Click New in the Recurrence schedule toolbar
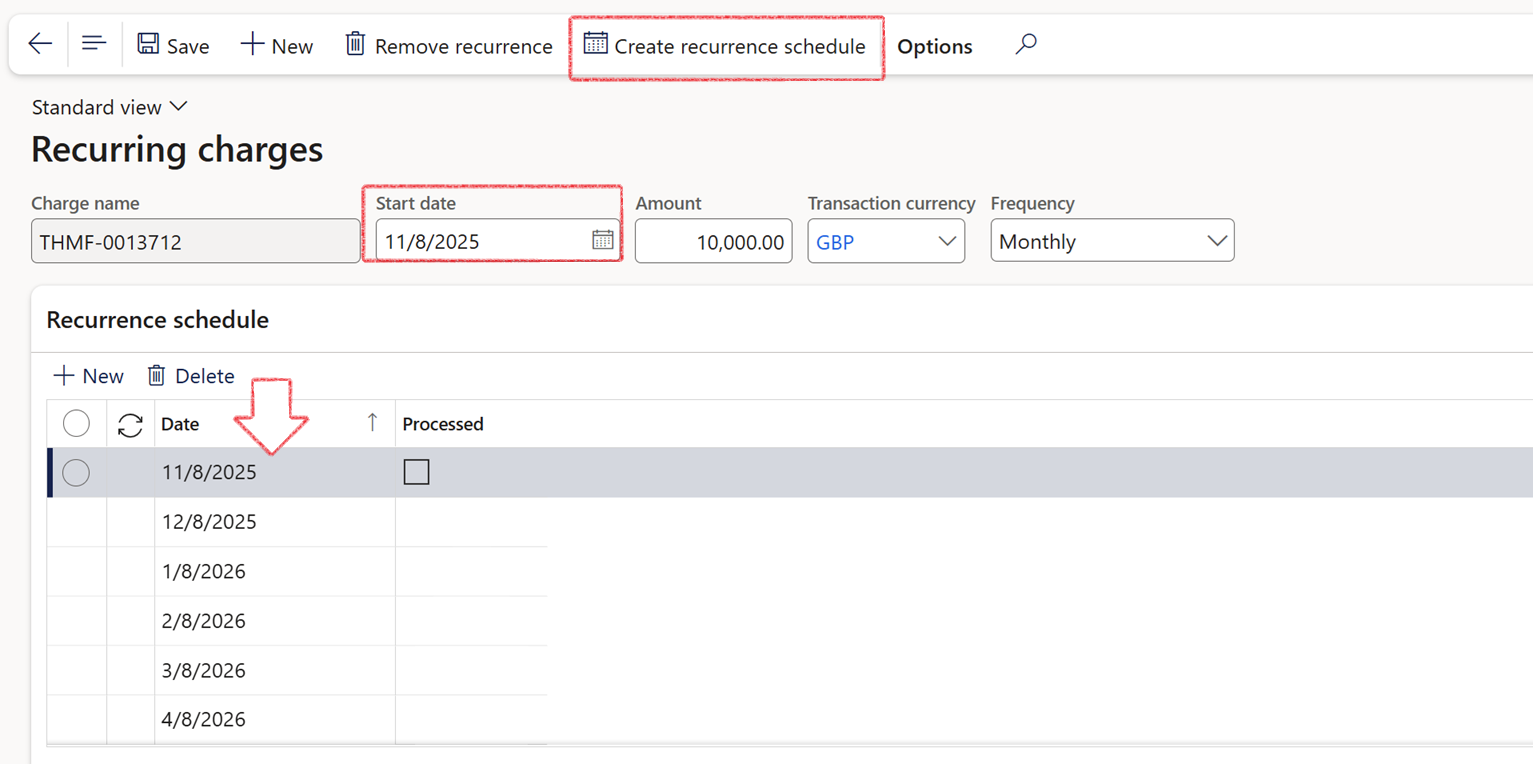Image resolution: width=1533 pixels, height=764 pixels. (x=88, y=375)
